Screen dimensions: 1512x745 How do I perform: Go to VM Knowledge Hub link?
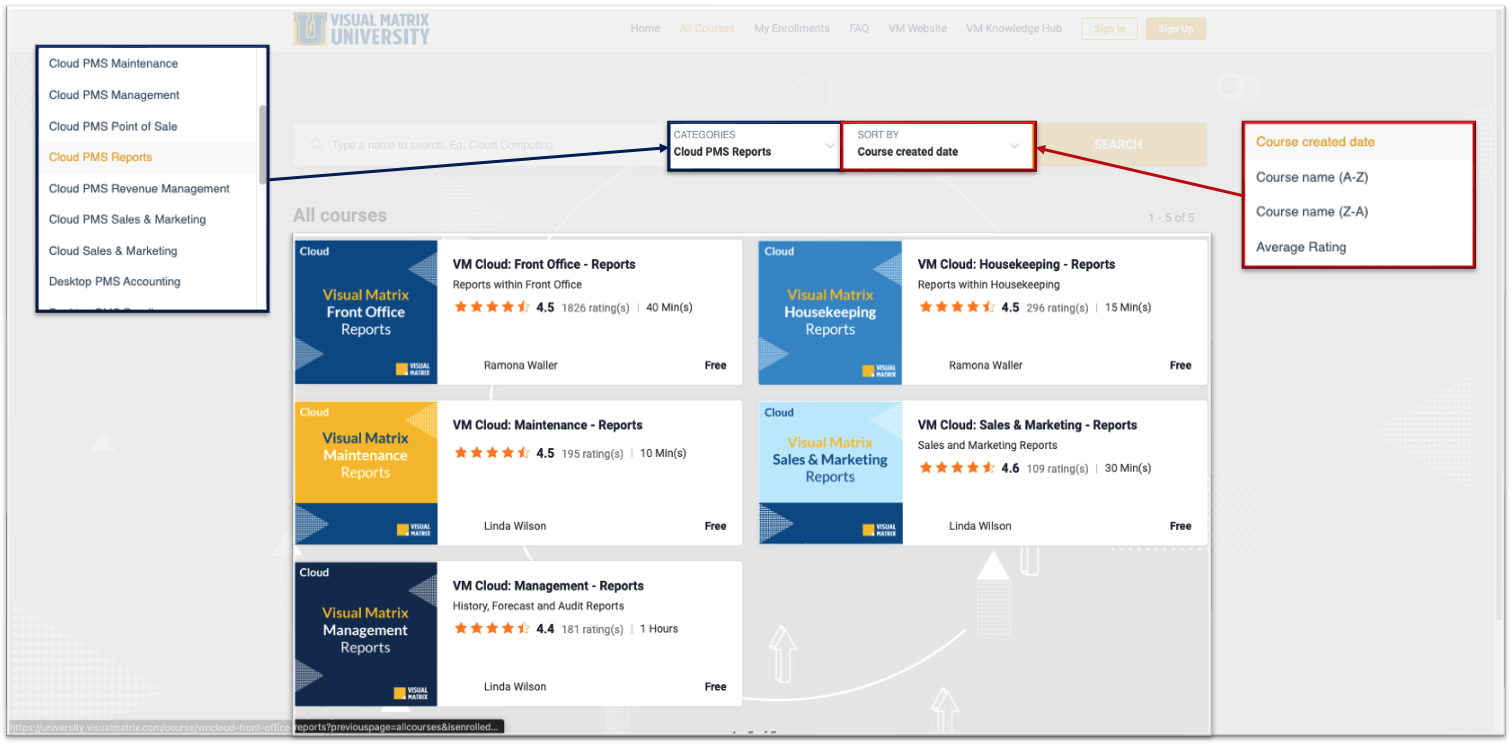click(1014, 29)
